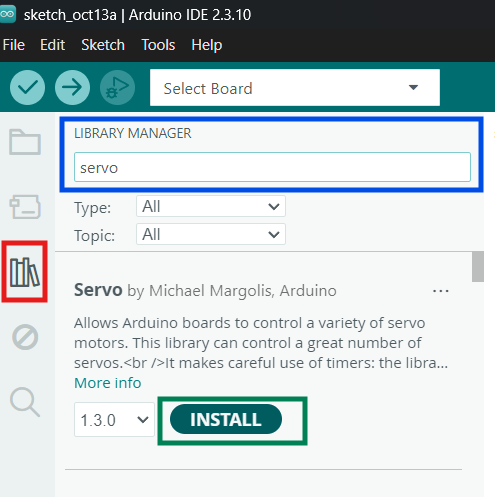Click the library search field containing servo

272,167
